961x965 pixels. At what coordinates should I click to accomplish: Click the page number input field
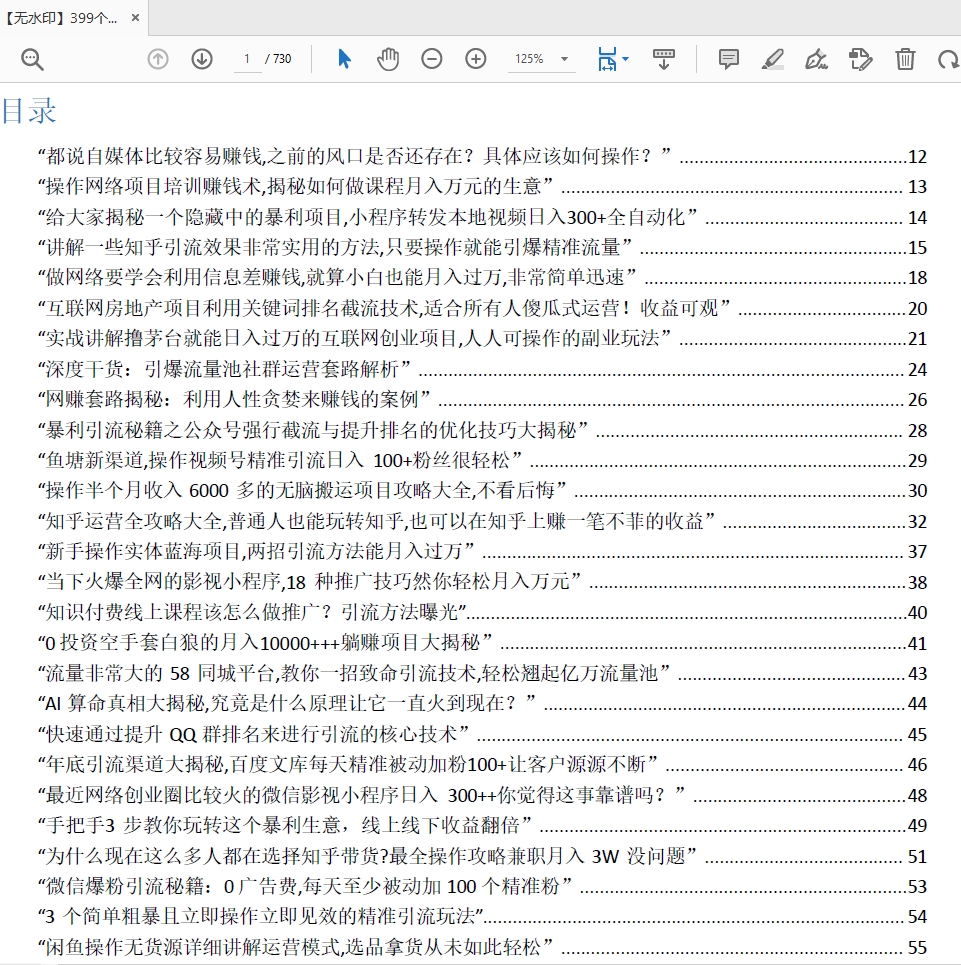247,59
